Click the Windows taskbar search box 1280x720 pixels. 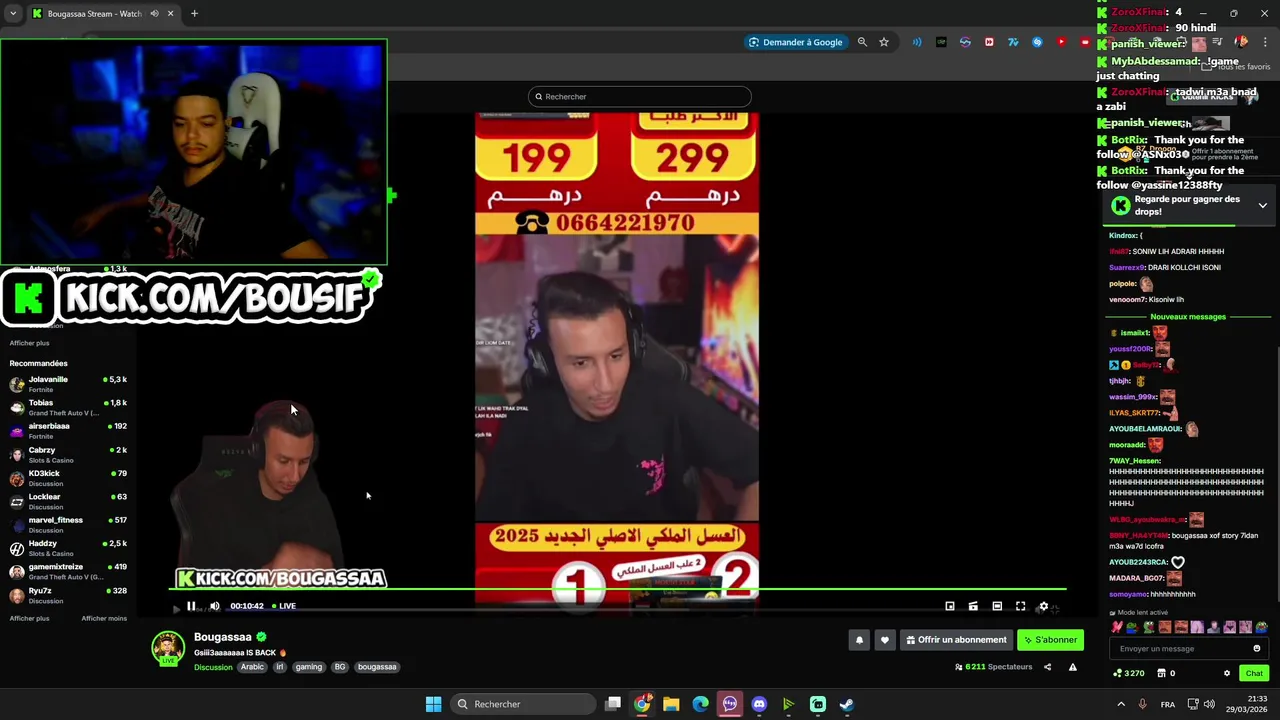[x=522, y=704]
